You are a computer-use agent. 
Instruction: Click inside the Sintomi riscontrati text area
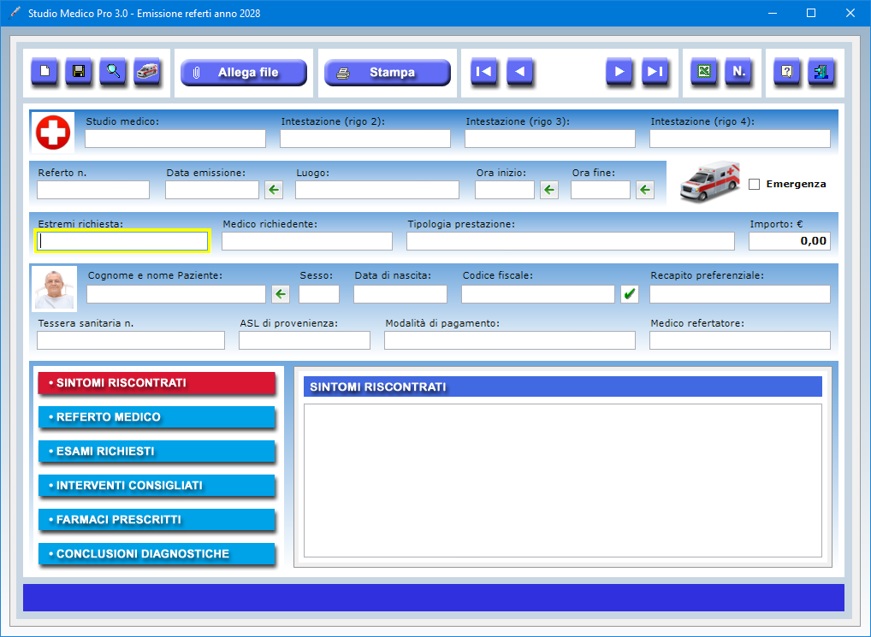coord(563,480)
